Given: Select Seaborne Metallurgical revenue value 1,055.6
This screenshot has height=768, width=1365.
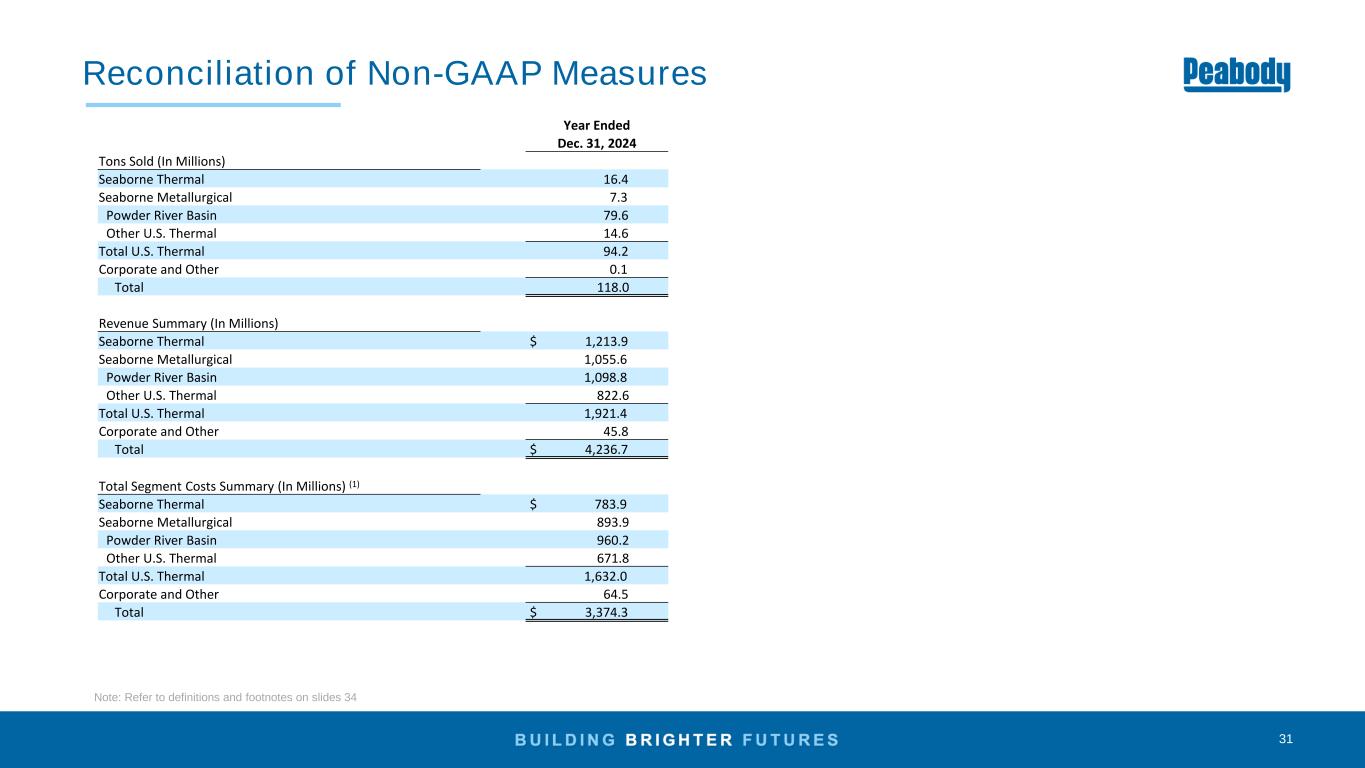Looking at the screenshot, I should pos(606,359).
